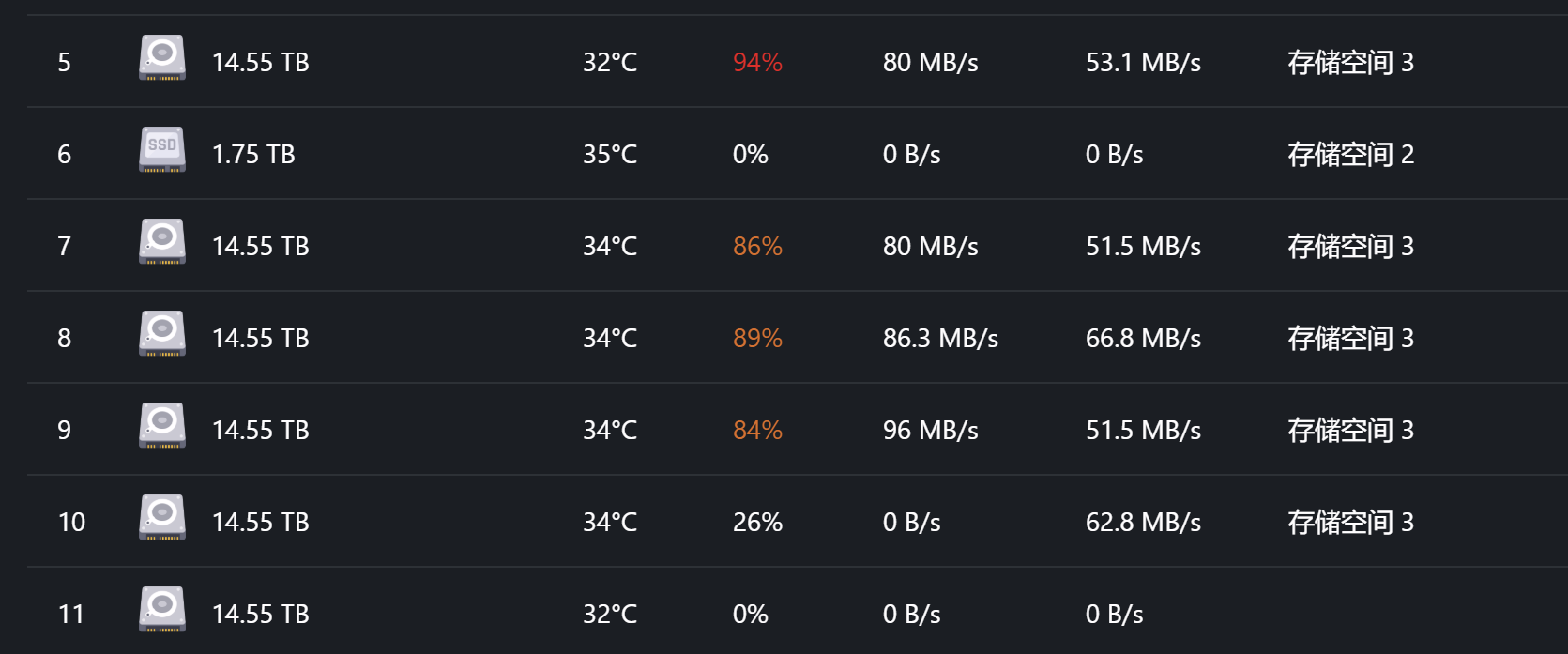This screenshot has width=1568, height=654.
Task: Select the 62.8 MB/s write speed
Action: point(1143,523)
